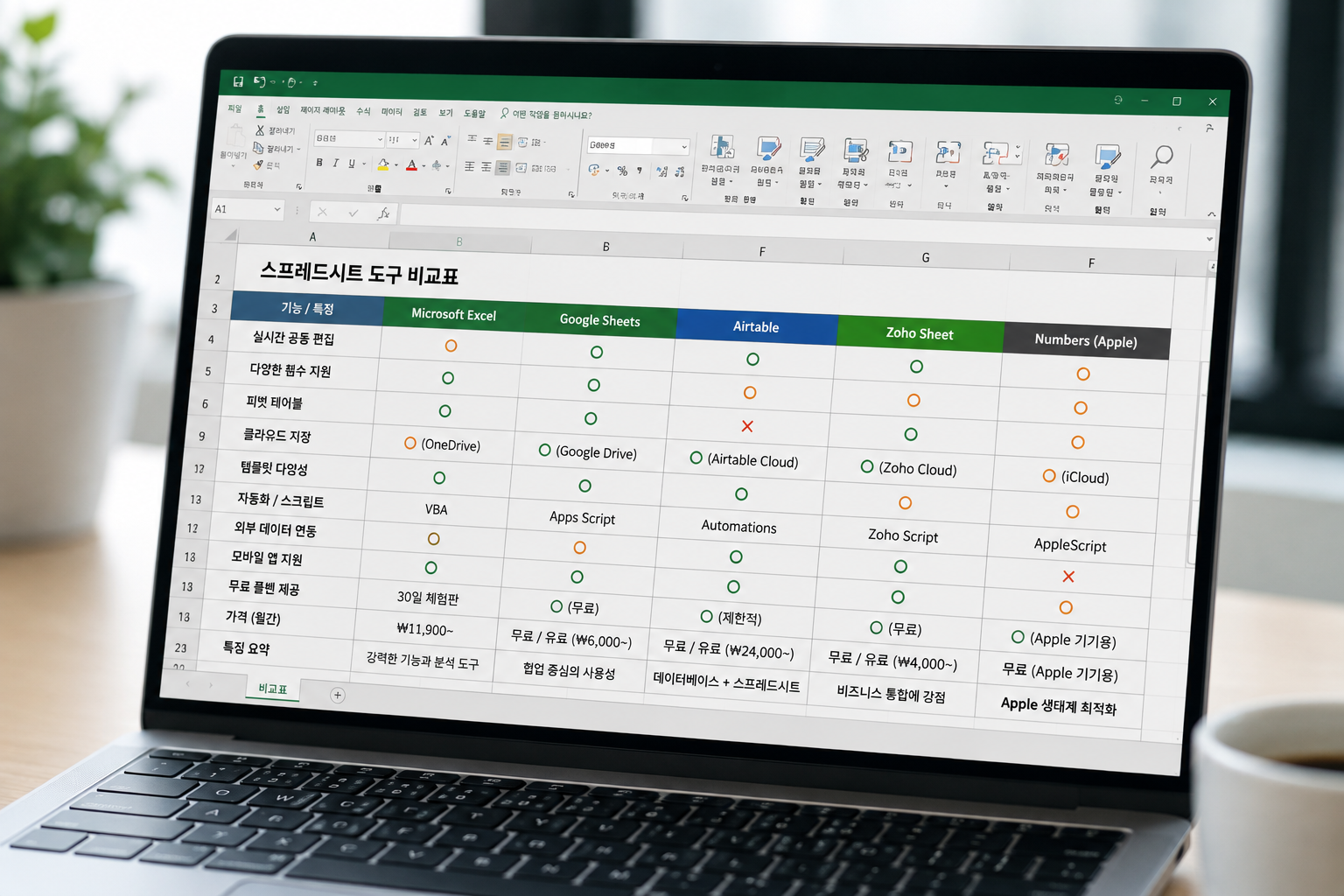Open Format as Table large ribbon icon
The width and height of the screenshot is (1344, 896).
pos(768,150)
